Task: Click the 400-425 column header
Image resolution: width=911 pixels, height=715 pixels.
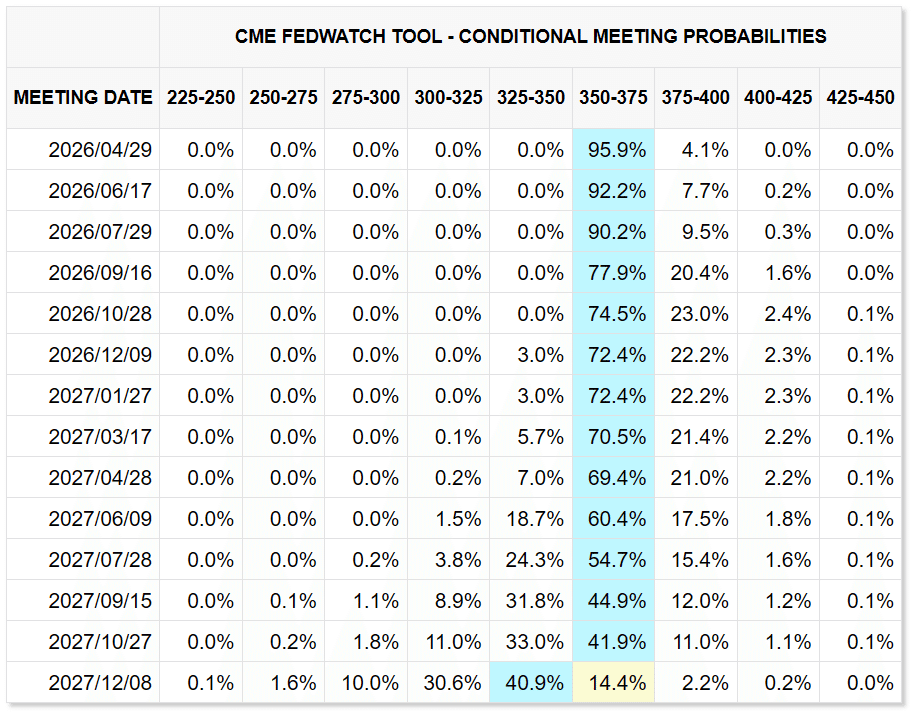Action: pos(778,98)
